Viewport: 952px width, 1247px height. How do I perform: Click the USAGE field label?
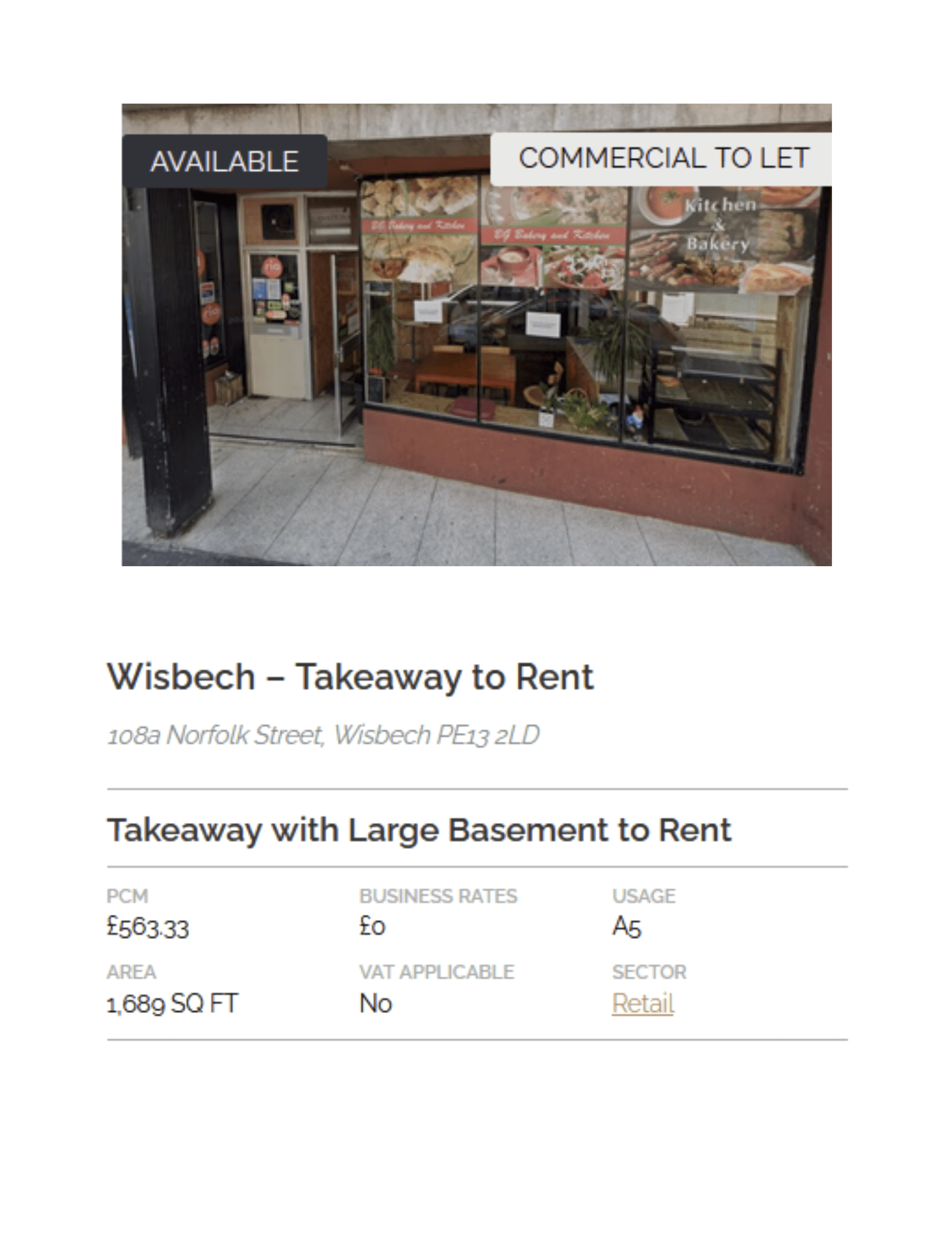click(644, 896)
